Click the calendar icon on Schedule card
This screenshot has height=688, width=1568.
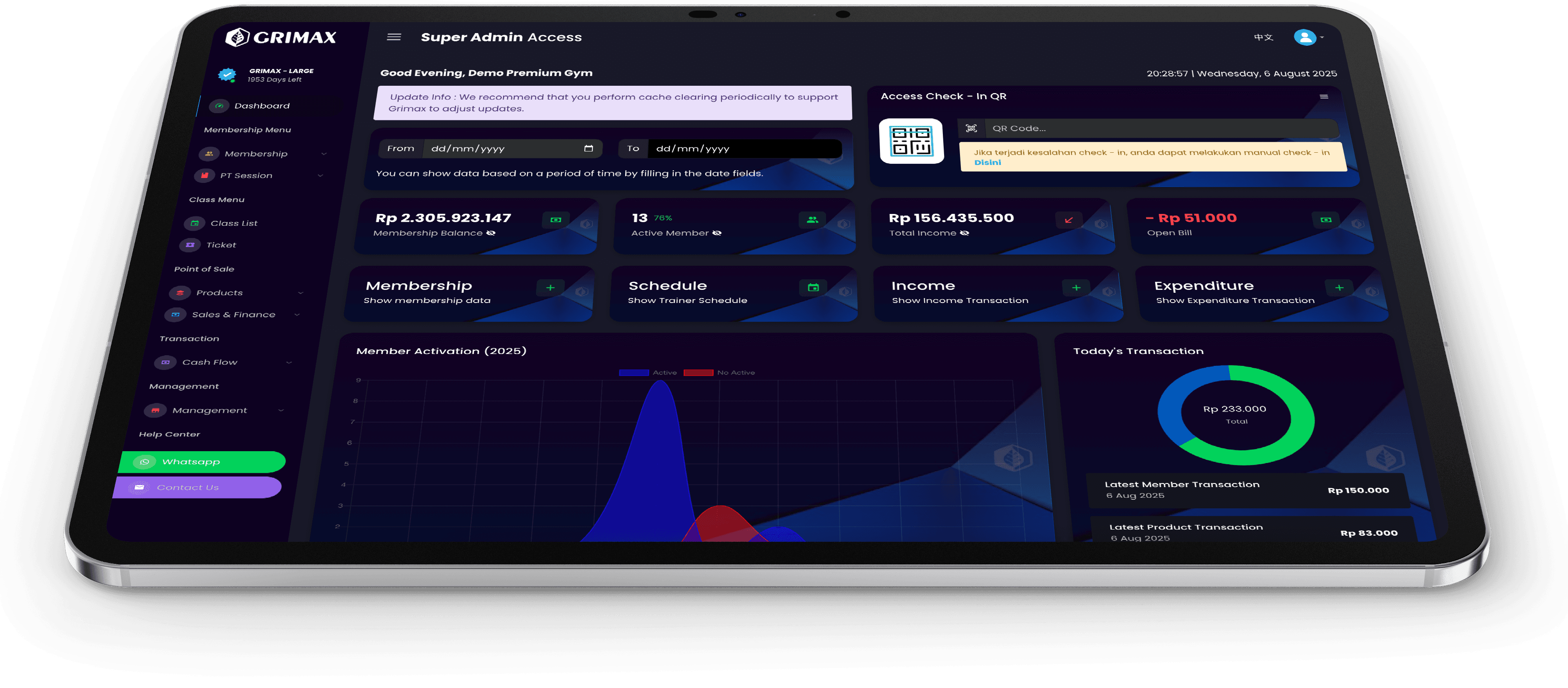(813, 287)
